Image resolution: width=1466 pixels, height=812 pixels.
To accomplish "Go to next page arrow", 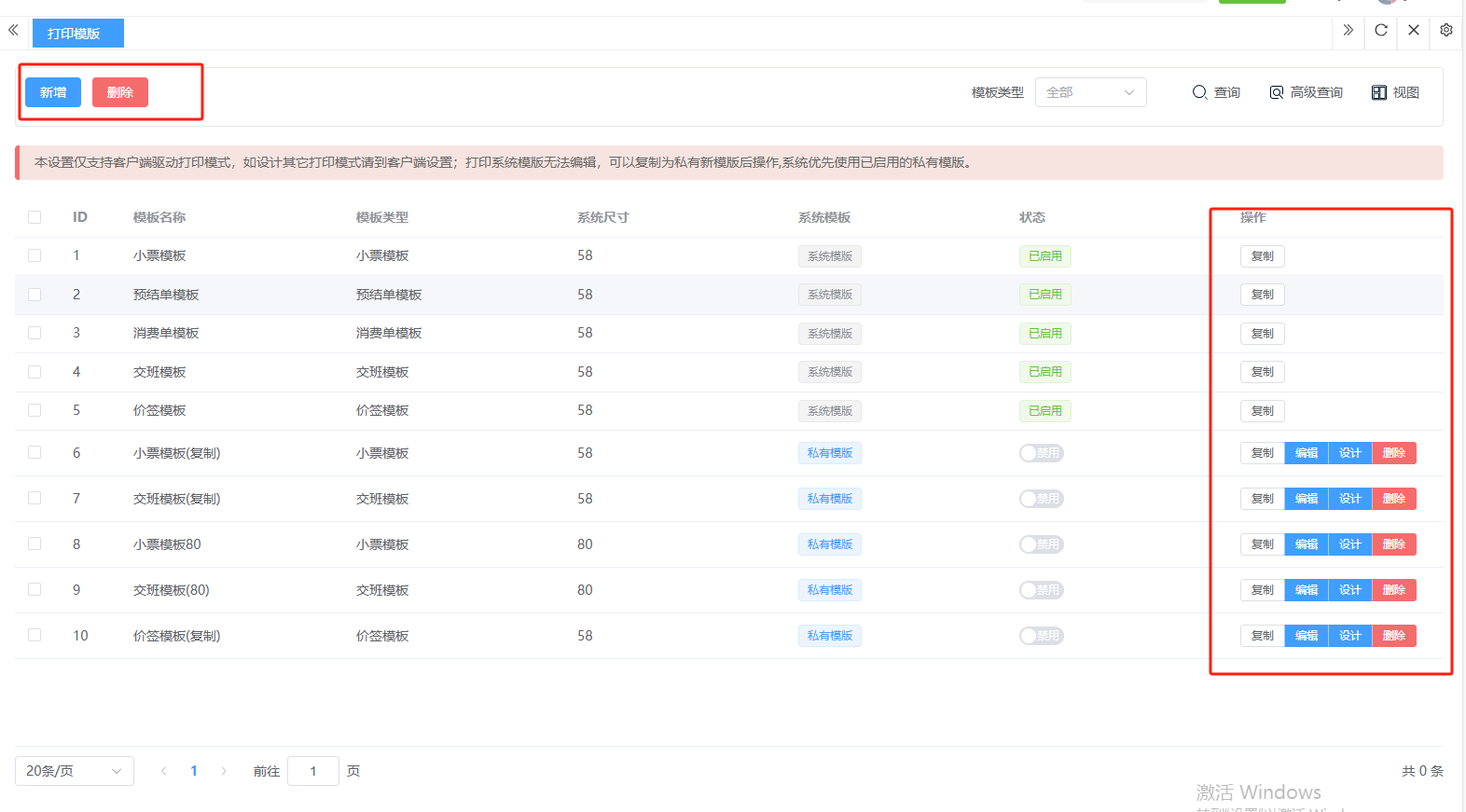I will point(224,771).
